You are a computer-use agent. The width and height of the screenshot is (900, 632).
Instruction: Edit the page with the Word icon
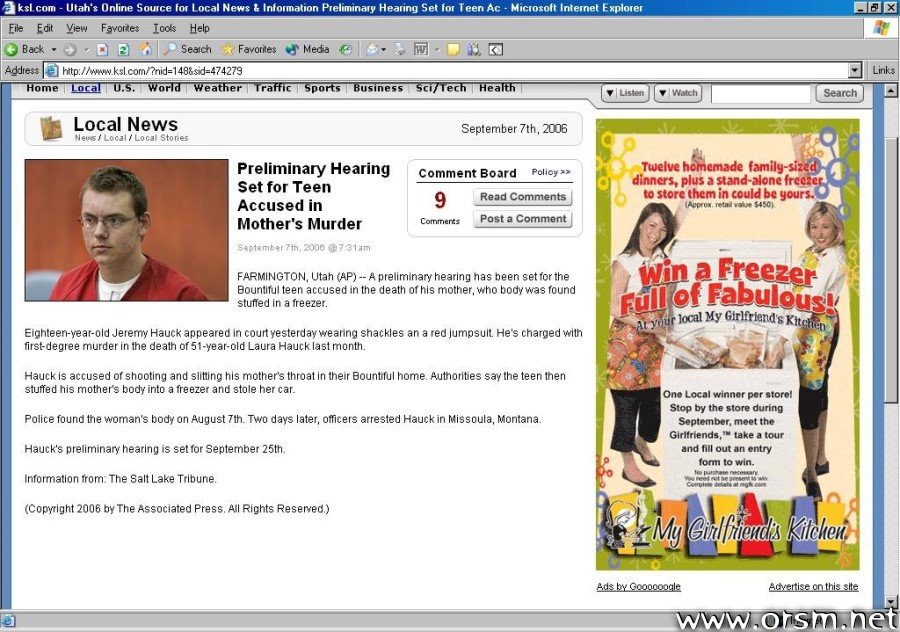coord(421,50)
